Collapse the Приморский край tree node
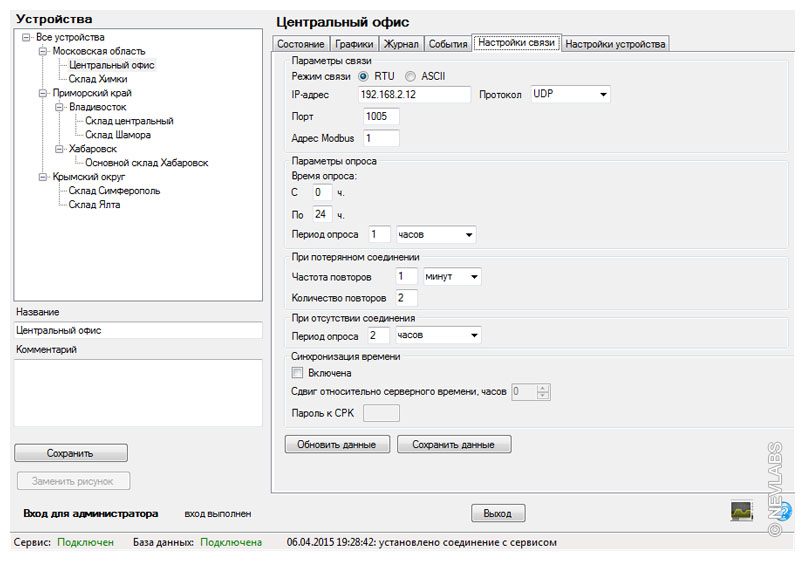The width and height of the screenshot is (805, 561). 43,93
